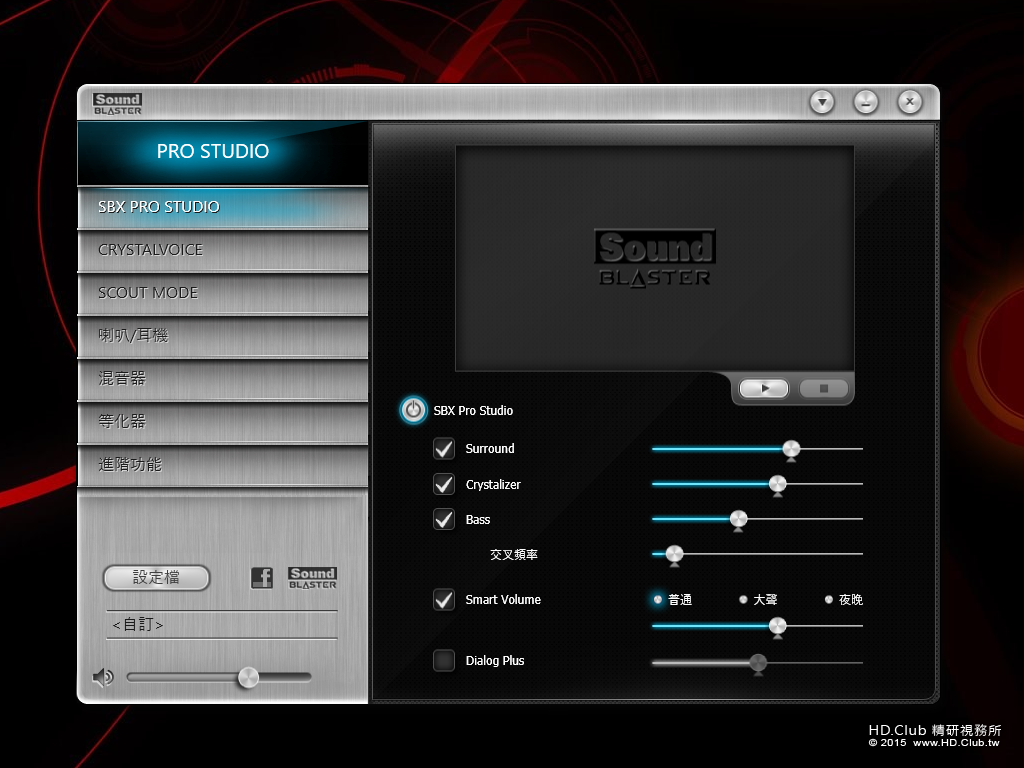The height and width of the screenshot is (768, 1024).
Task: Open the 混音器 mixer tab
Action: pyautogui.click(x=223, y=379)
